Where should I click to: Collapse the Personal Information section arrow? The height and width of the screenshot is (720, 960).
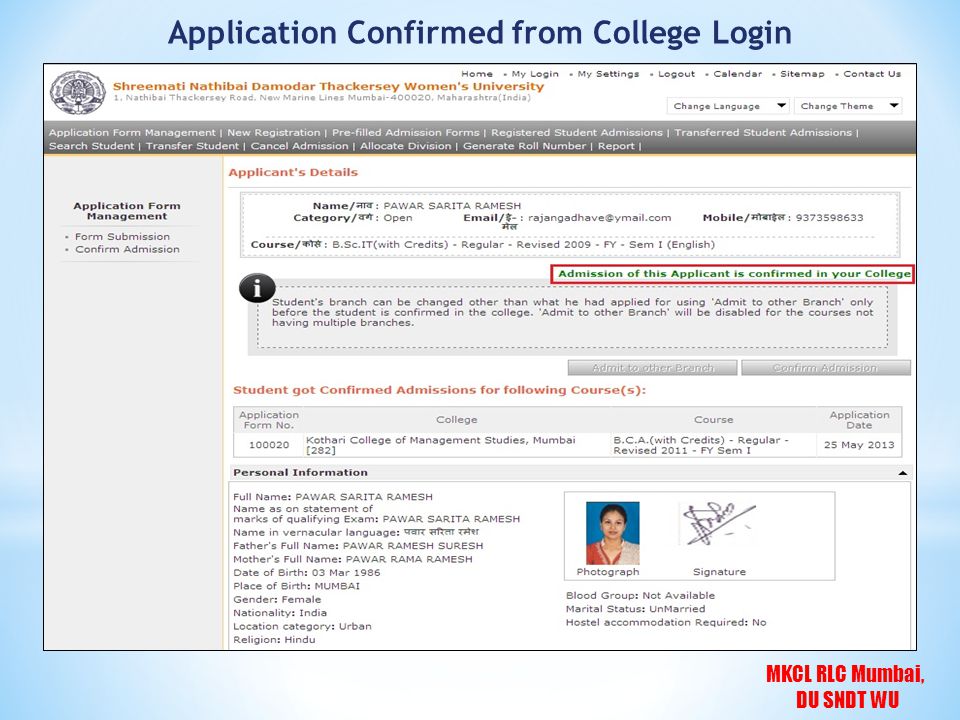(x=902, y=473)
